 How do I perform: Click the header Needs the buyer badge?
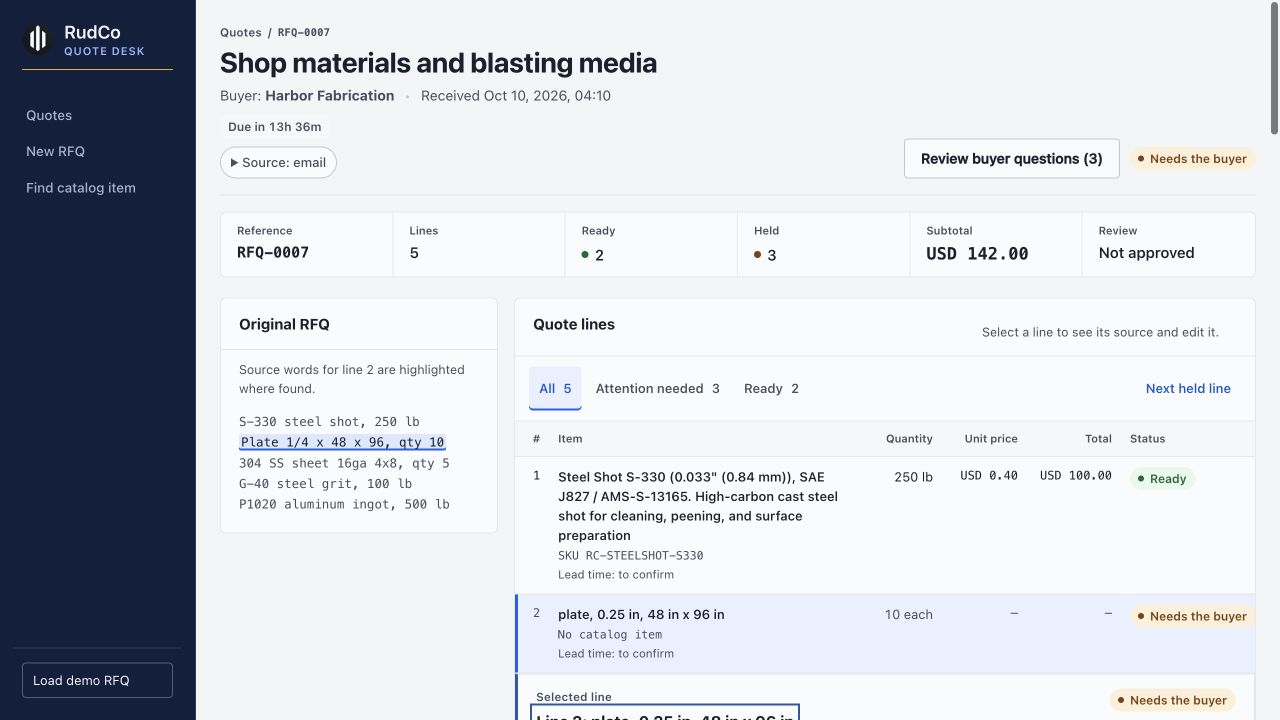click(x=1192, y=159)
